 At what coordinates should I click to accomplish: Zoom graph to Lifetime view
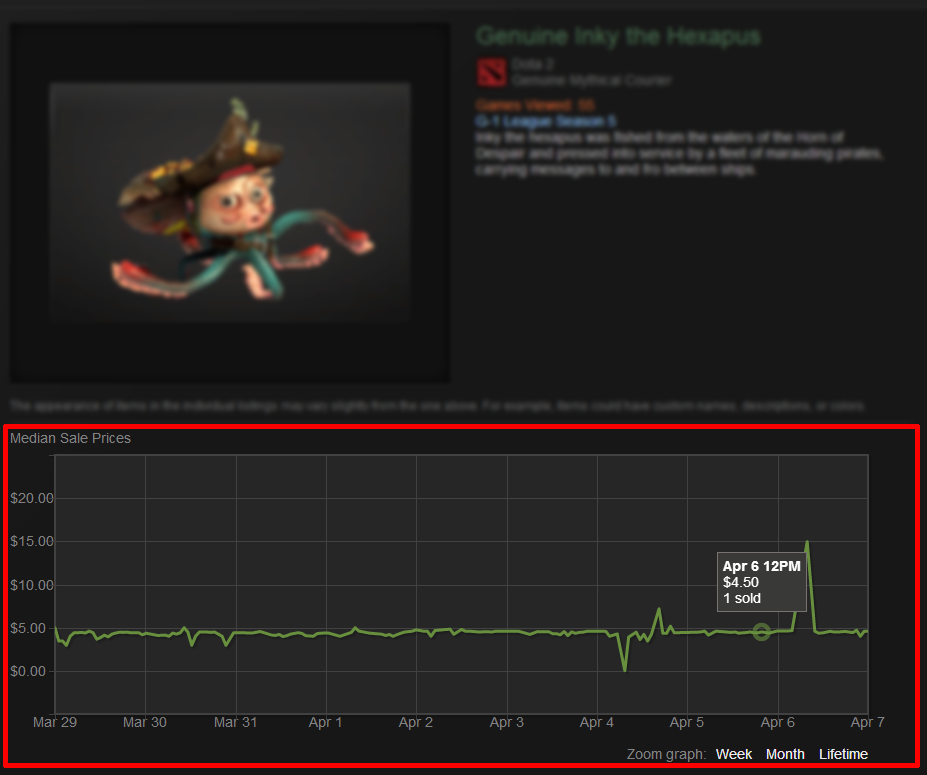point(843,754)
